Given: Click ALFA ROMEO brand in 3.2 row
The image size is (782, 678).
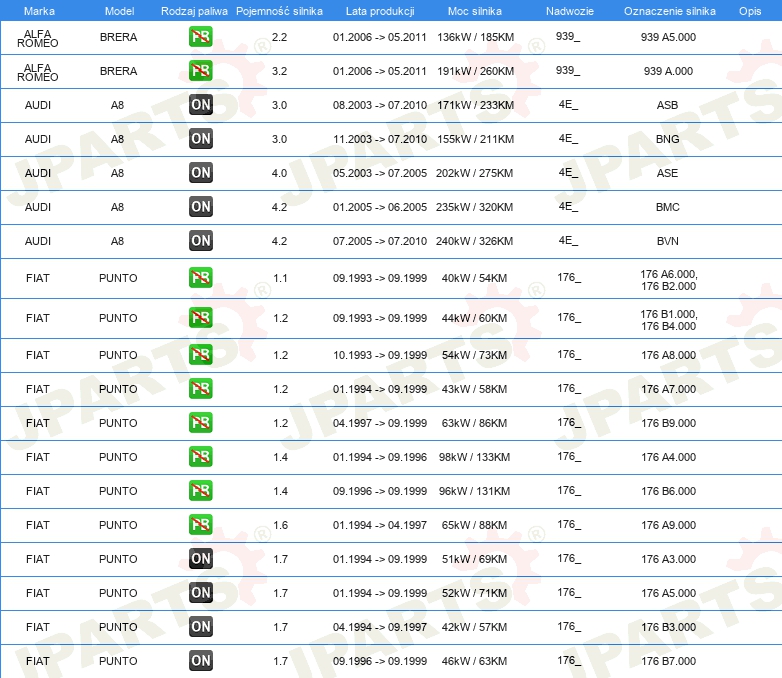Looking at the screenshot, I should 38,72.
